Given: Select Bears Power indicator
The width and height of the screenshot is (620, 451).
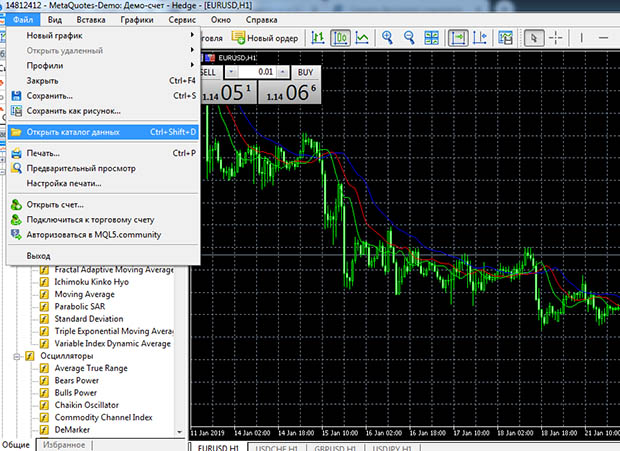Looking at the screenshot, I should pos(76,380).
